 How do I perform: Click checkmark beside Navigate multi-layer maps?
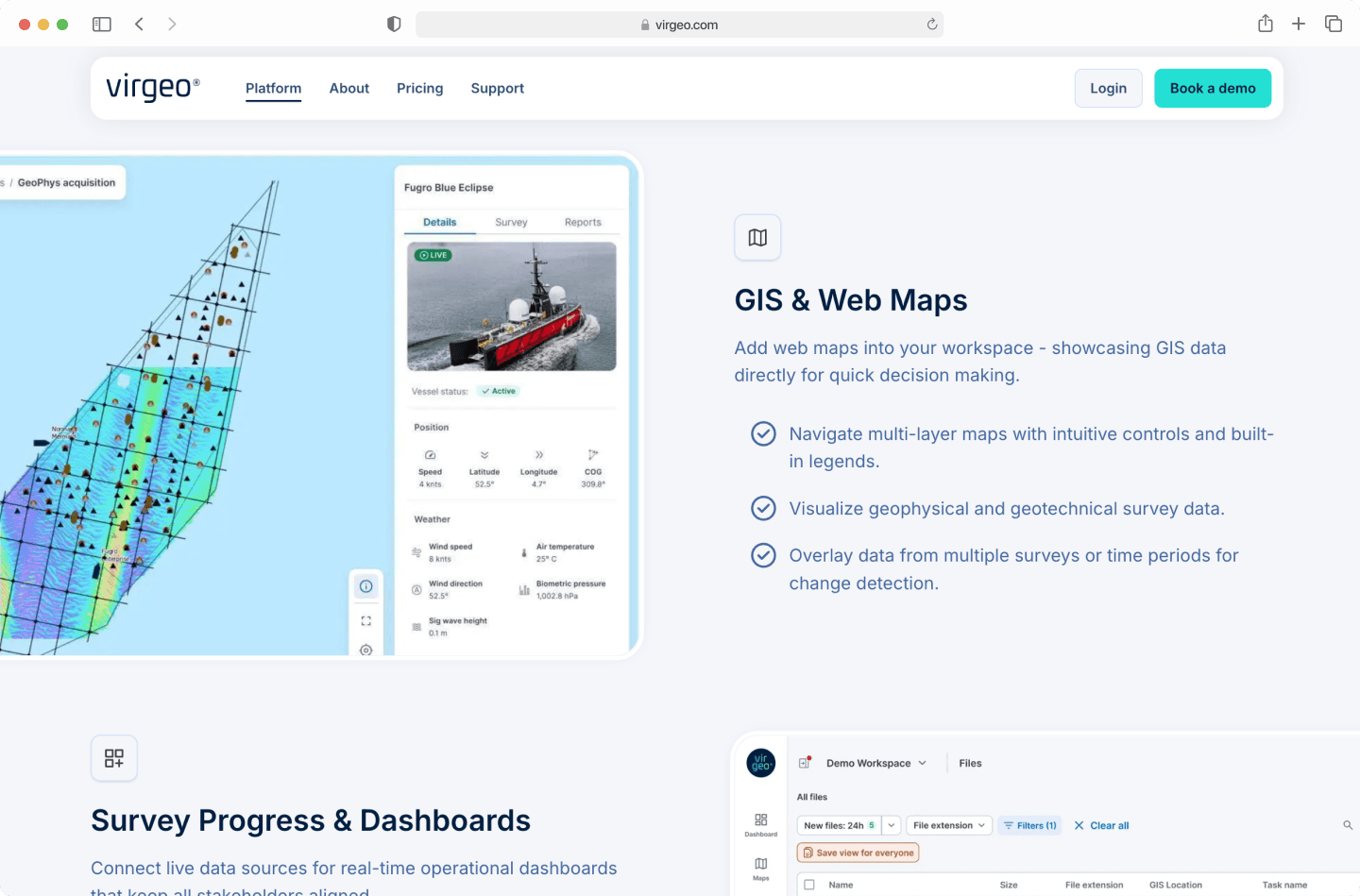(763, 433)
